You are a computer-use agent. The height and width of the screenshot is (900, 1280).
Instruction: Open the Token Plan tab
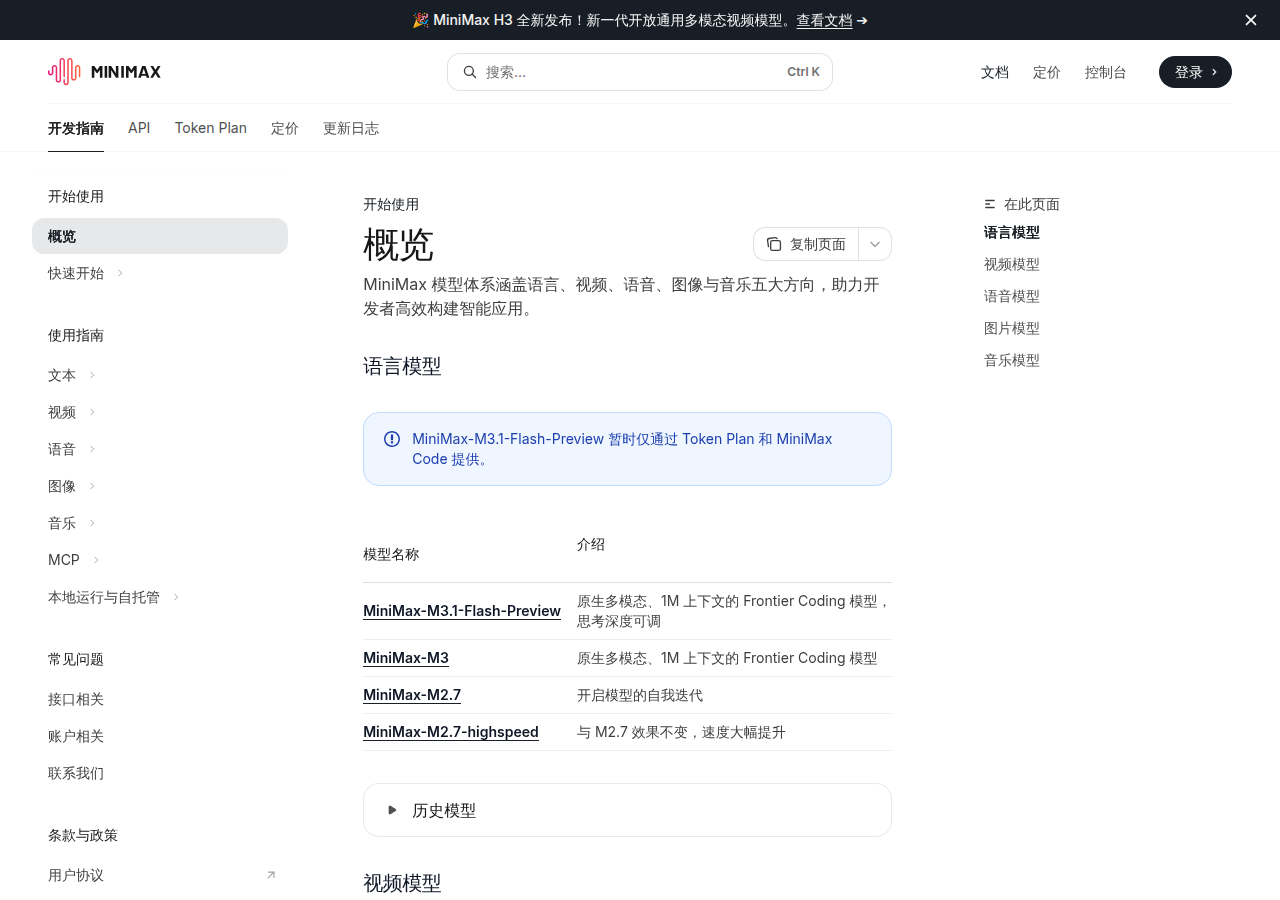pos(211,128)
